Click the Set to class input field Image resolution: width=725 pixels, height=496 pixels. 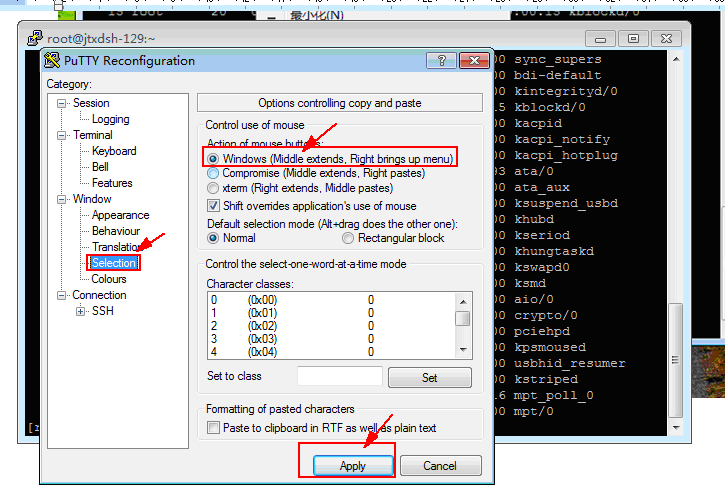[x=340, y=376]
